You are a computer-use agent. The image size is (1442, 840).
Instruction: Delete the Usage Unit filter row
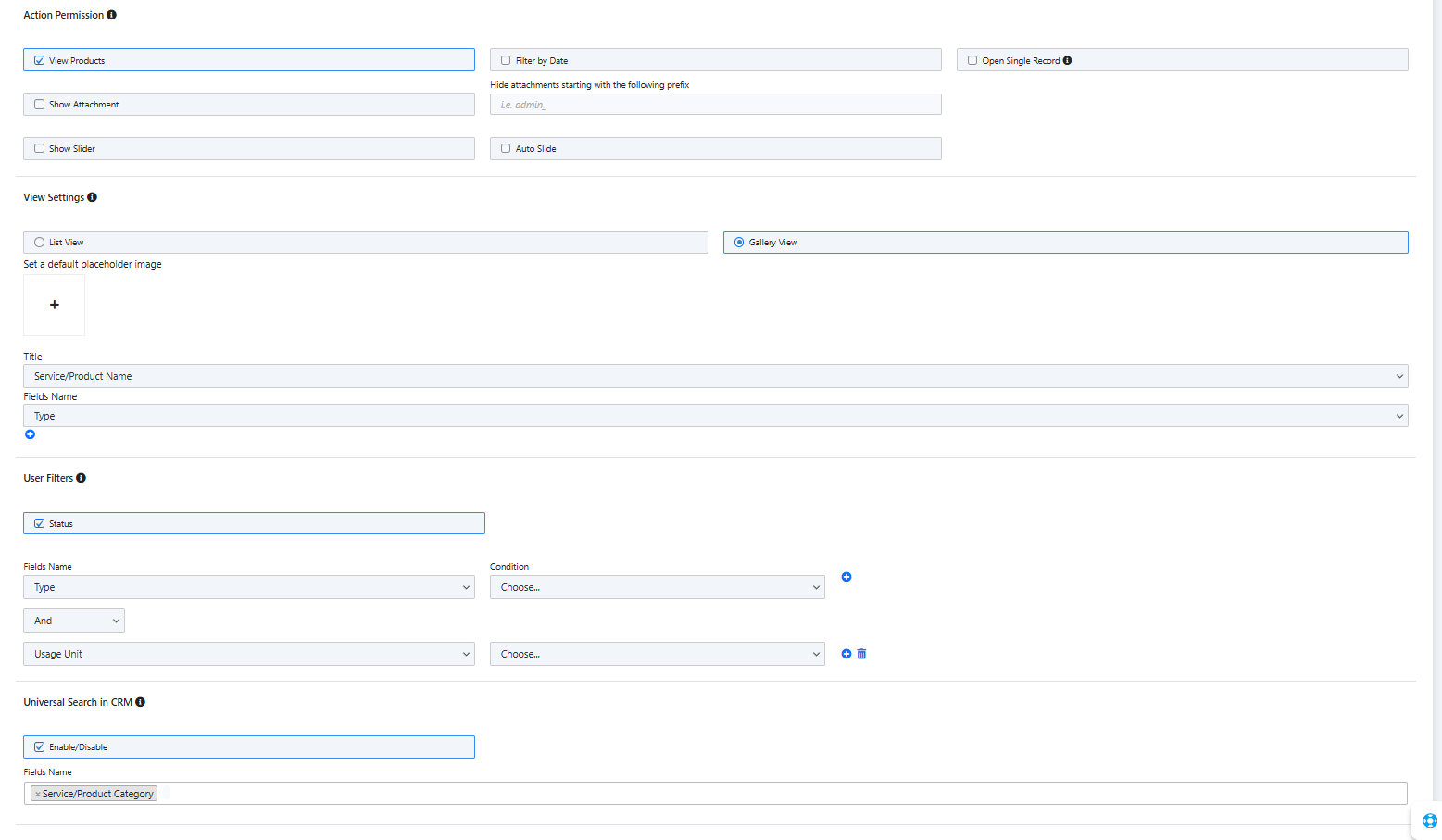click(x=861, y=654)
